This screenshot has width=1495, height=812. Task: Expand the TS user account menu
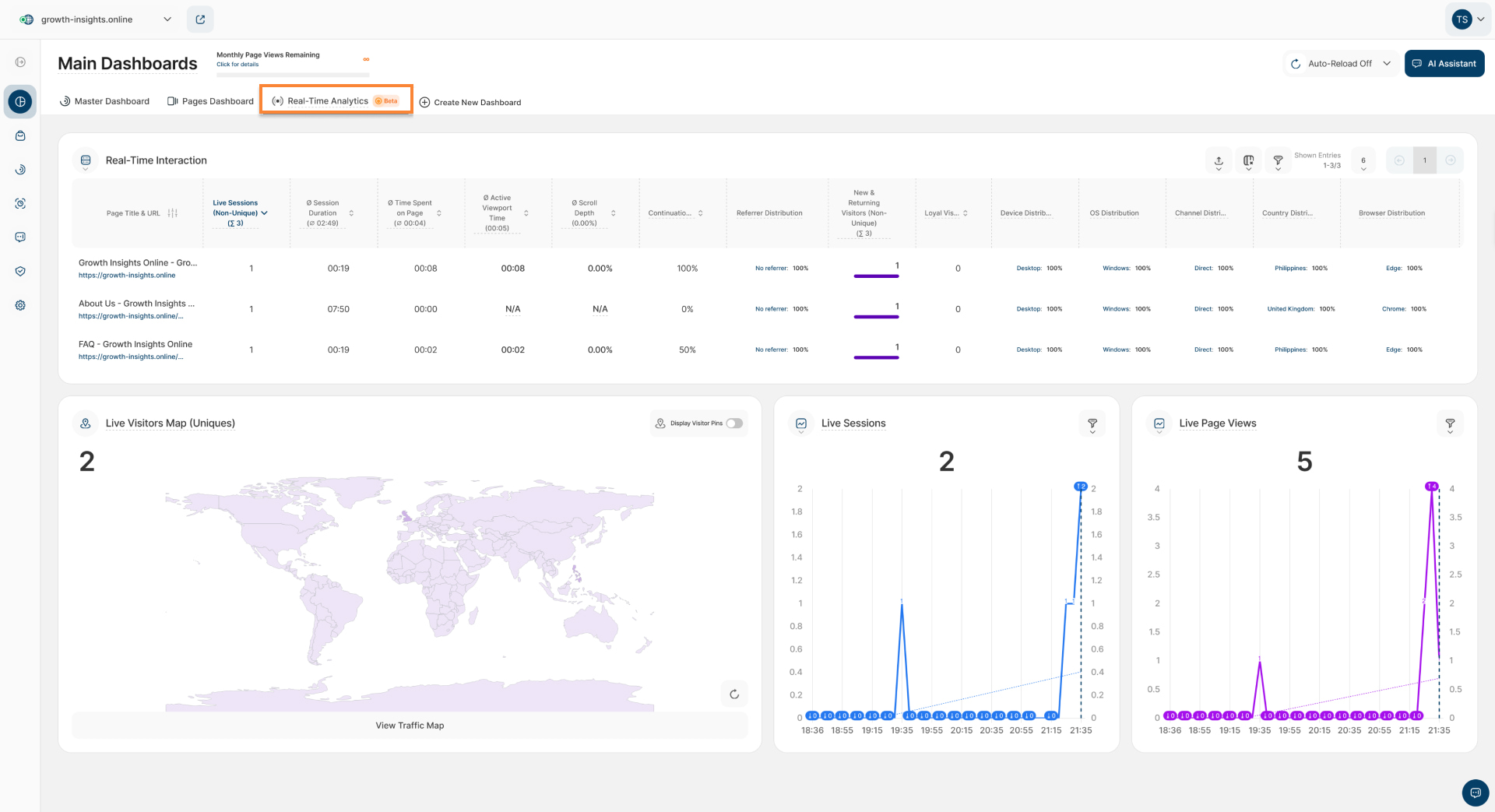click(1469, 19)
